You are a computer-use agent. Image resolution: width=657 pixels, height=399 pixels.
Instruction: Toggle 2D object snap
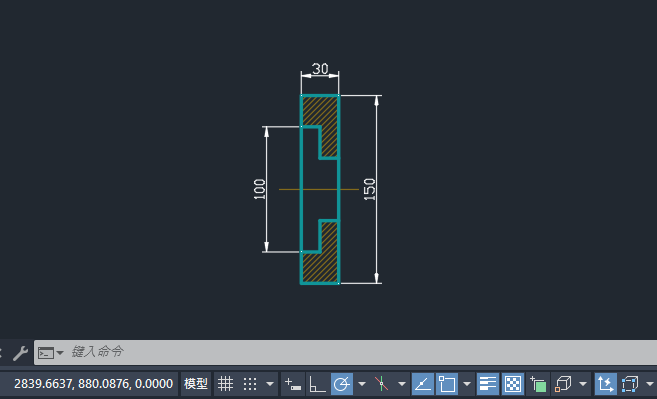tap(447, 383)
